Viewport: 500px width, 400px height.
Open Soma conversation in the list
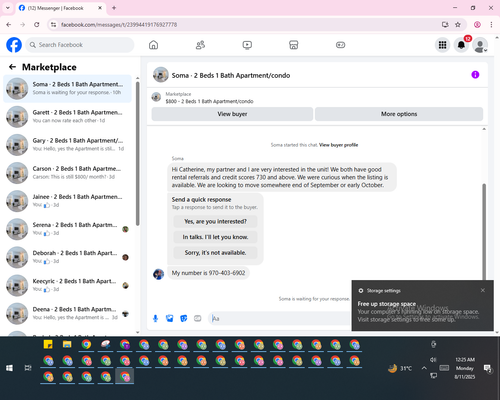click(x=67, y=88)
